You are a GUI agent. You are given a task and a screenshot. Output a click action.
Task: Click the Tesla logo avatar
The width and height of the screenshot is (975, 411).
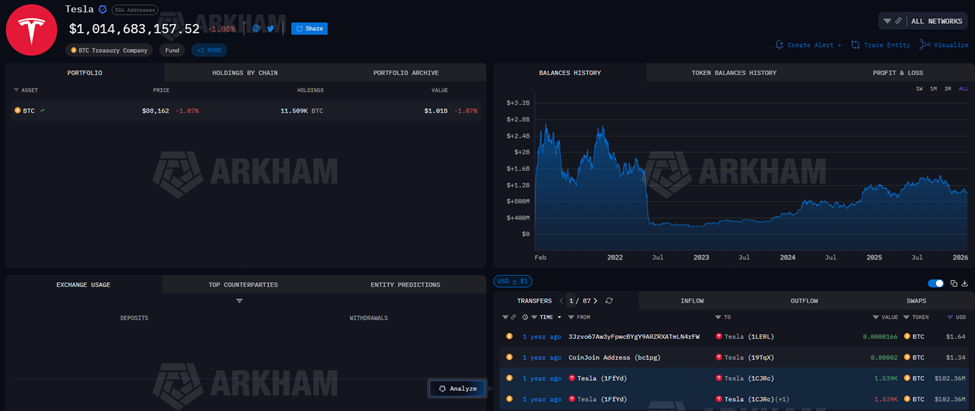click(x=31, y=29)
